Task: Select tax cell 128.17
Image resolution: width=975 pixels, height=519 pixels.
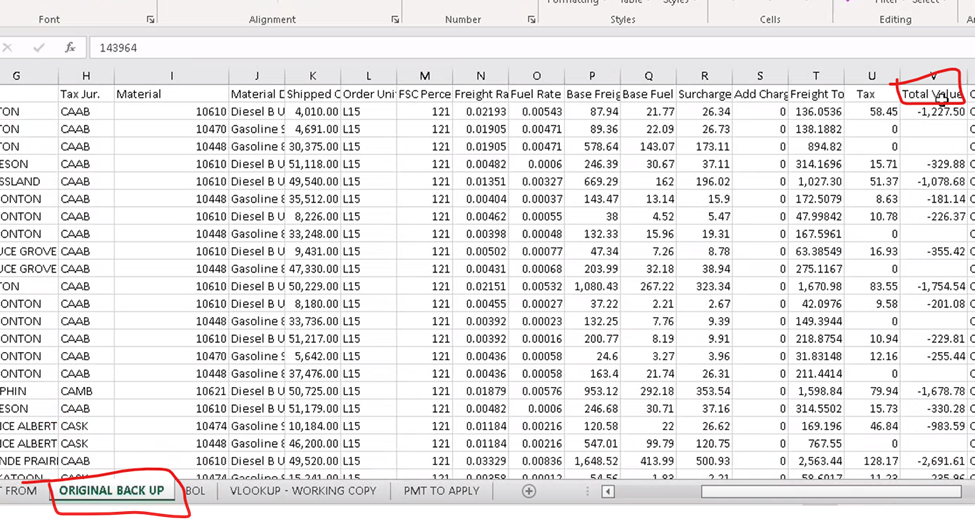Action: (x=872, y=461)
